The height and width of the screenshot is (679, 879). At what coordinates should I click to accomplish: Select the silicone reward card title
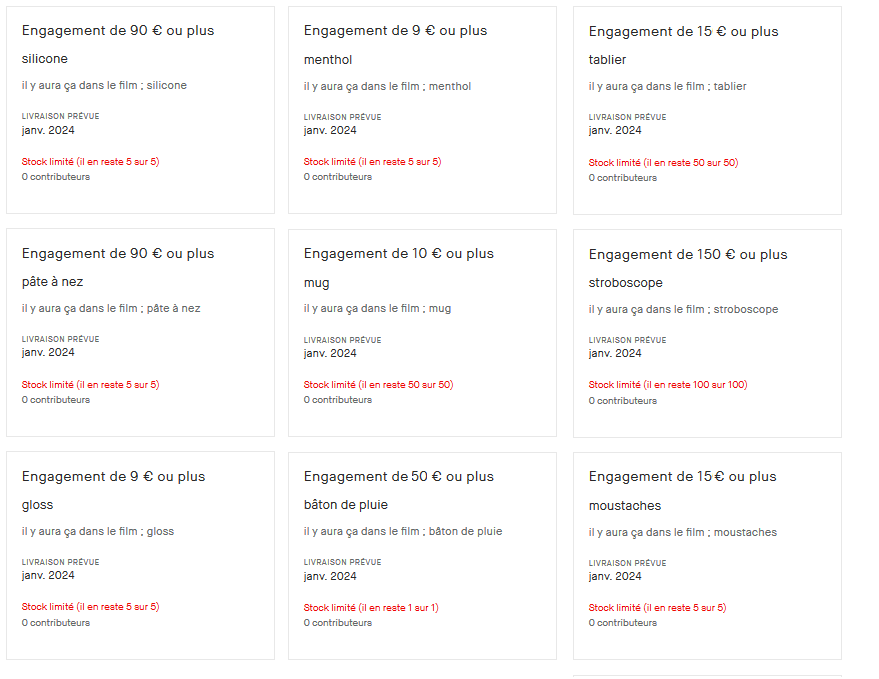45,59
